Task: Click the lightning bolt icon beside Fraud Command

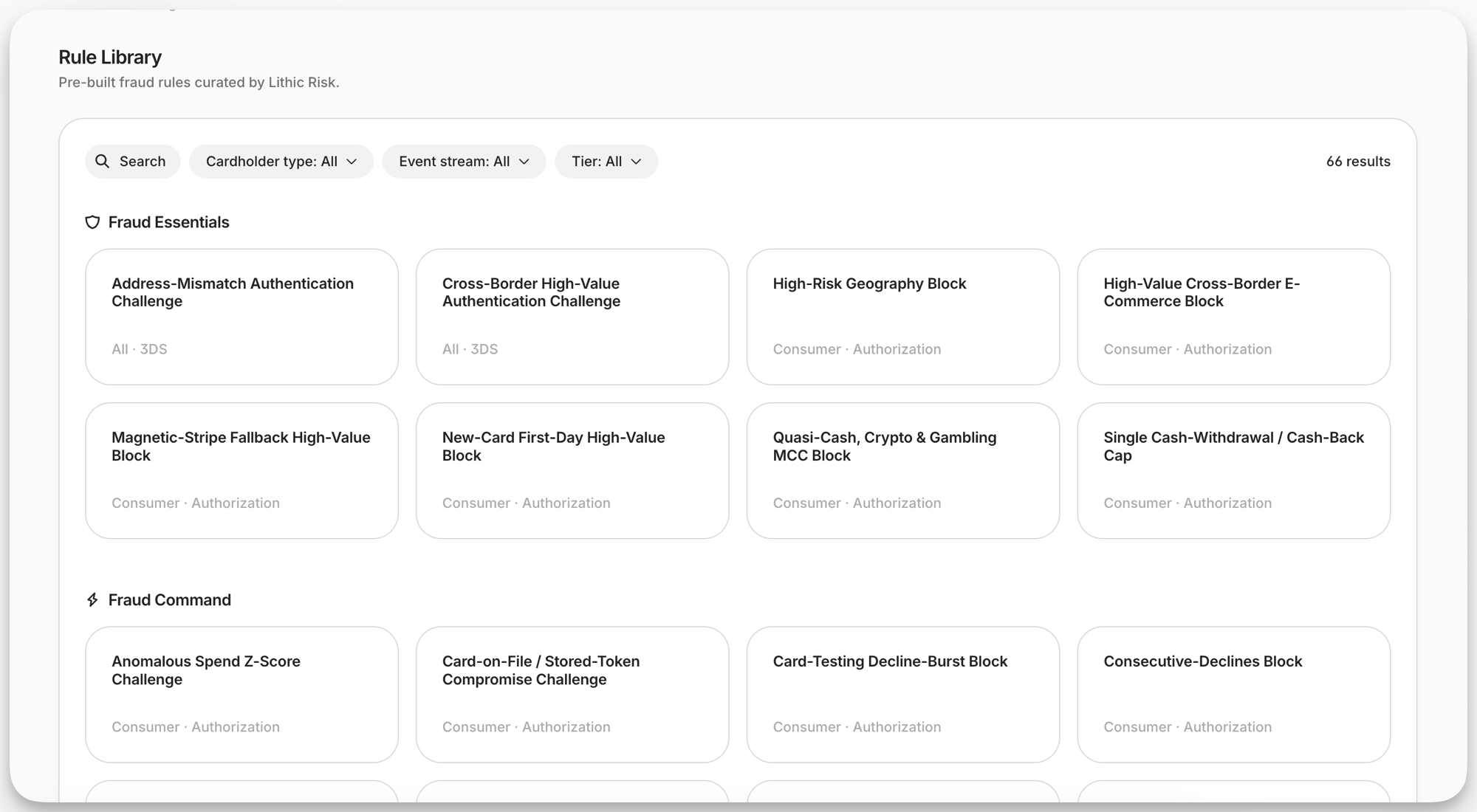Action: [92, 600]
